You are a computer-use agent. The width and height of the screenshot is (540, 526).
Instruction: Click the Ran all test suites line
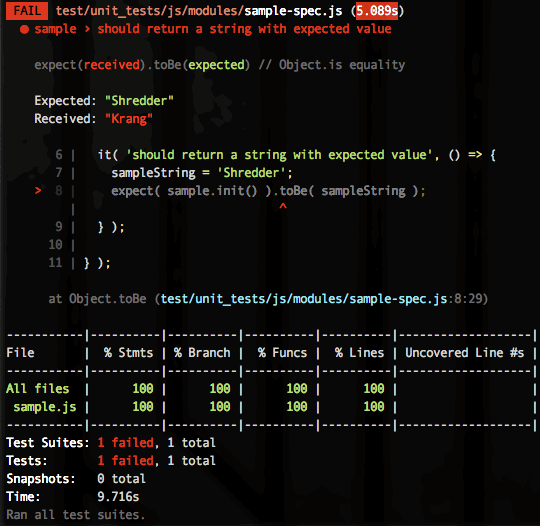tap(76, 515)
